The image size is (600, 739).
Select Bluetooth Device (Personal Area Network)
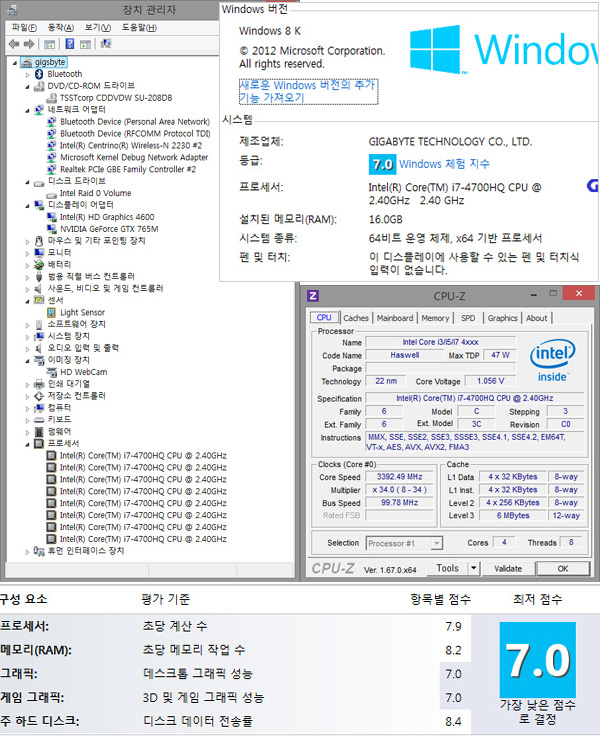click(x=135, y=122)
